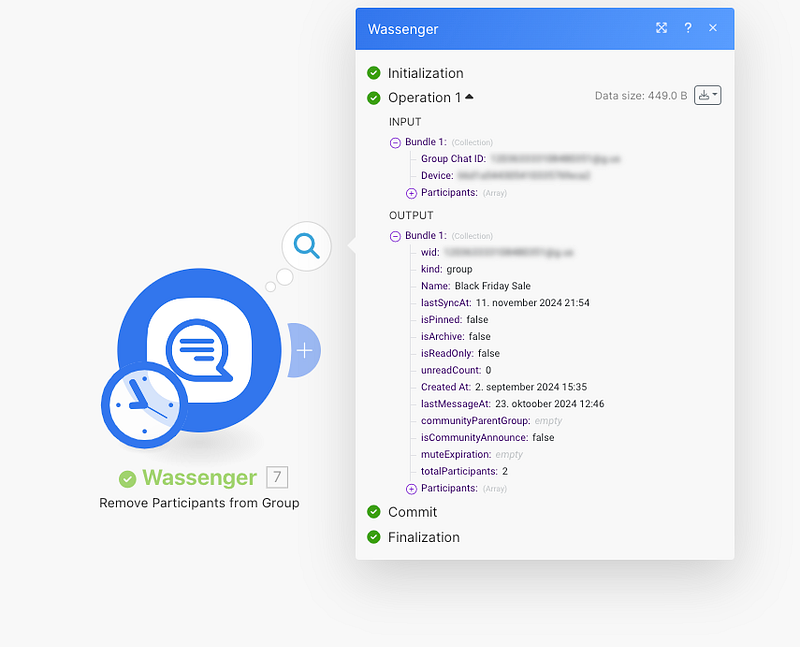Click the Commit step
This screenshot has width=800, height=647.
tap(412, 512)
